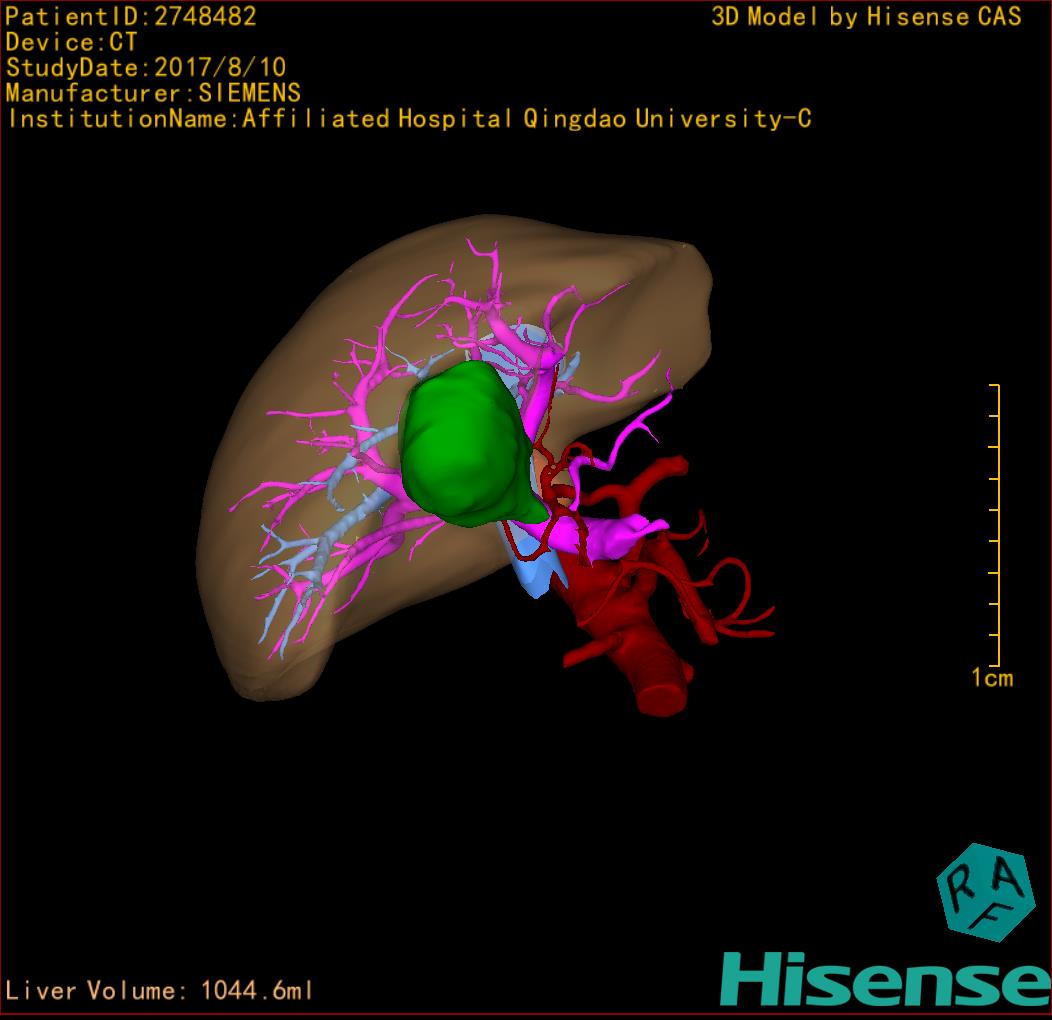
Task: Click the 'Manufacturer:SIEMENS' text
Action: click(x=153, y=93)
